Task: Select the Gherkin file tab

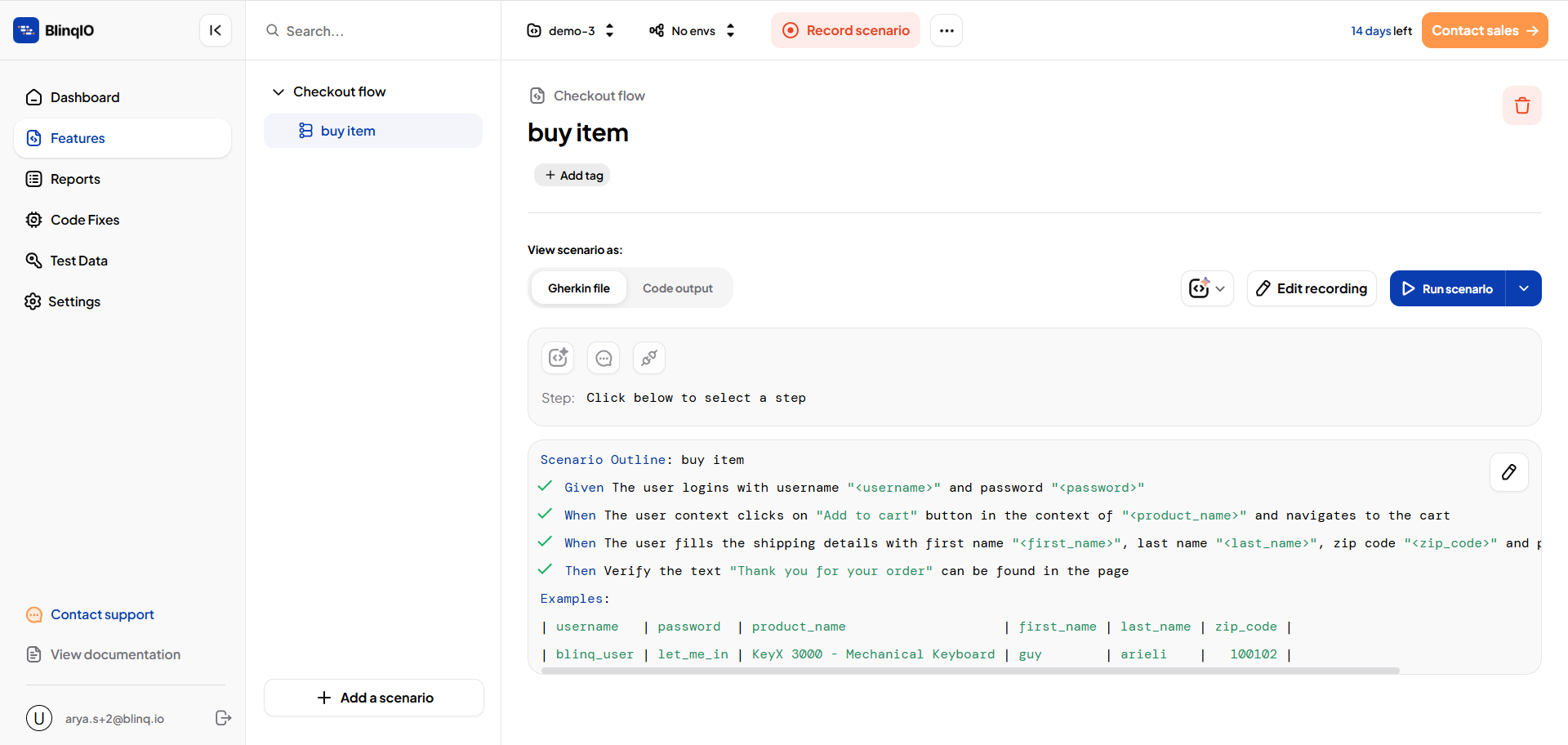Action: [578, 288]
